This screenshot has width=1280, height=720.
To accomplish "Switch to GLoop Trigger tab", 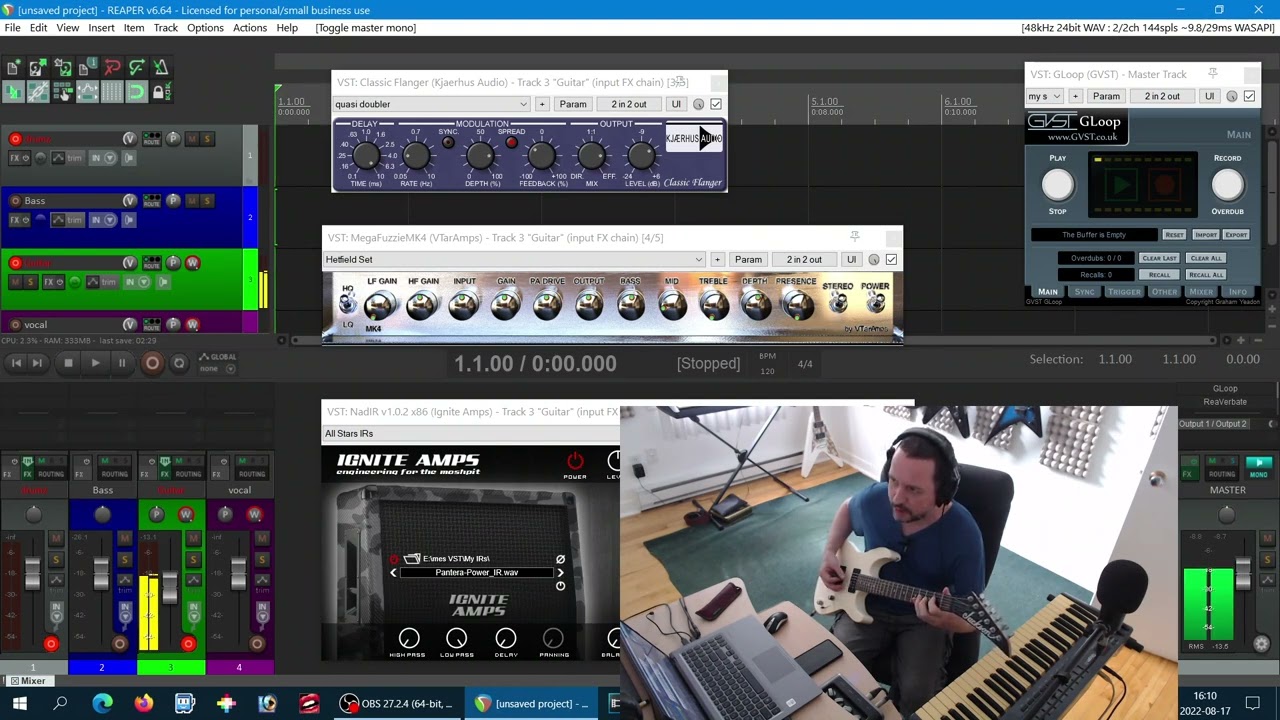I will 1124,292.
